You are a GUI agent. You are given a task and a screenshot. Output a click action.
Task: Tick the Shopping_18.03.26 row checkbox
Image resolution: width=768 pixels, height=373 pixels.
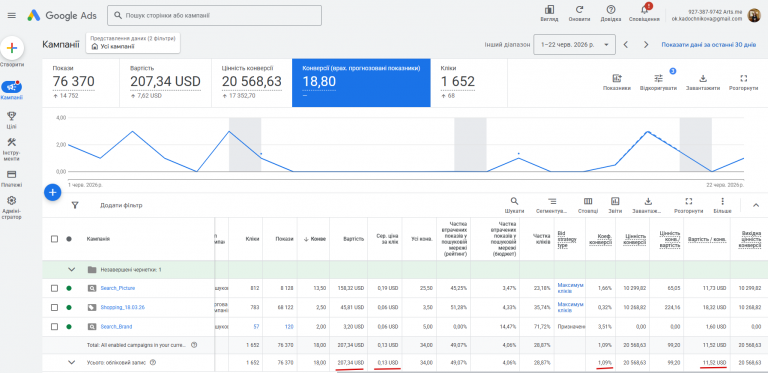pyautogui.click(x=54, y=307)
